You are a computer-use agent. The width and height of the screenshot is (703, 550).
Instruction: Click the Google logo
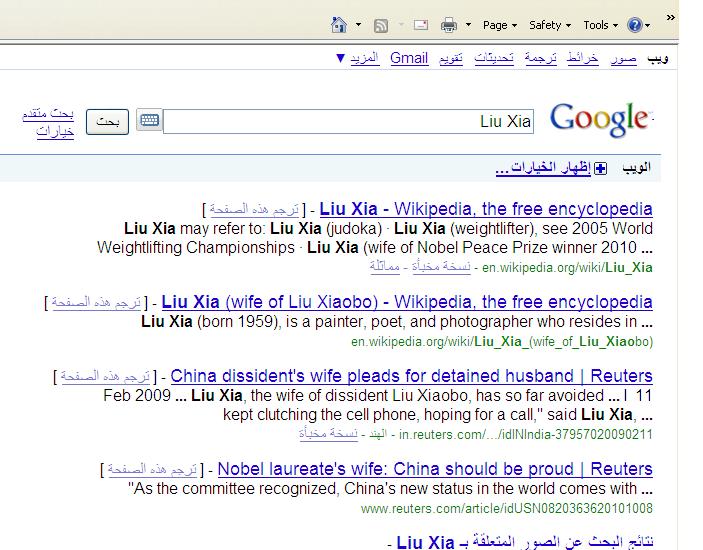[x=601, y=119]
